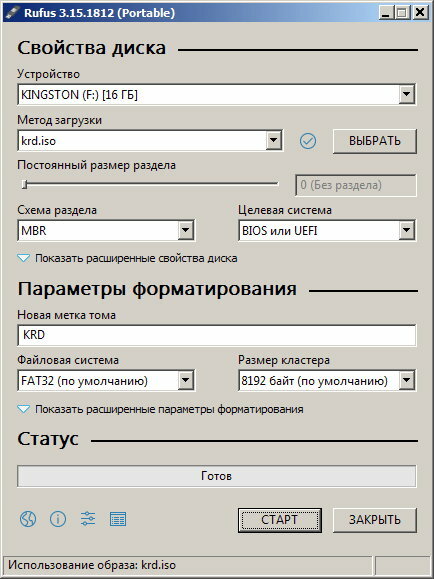The width and height of the screenshot is (434, 579).
Task: Click the ВЫБРАТЬ button
Action: click(375, 141)
